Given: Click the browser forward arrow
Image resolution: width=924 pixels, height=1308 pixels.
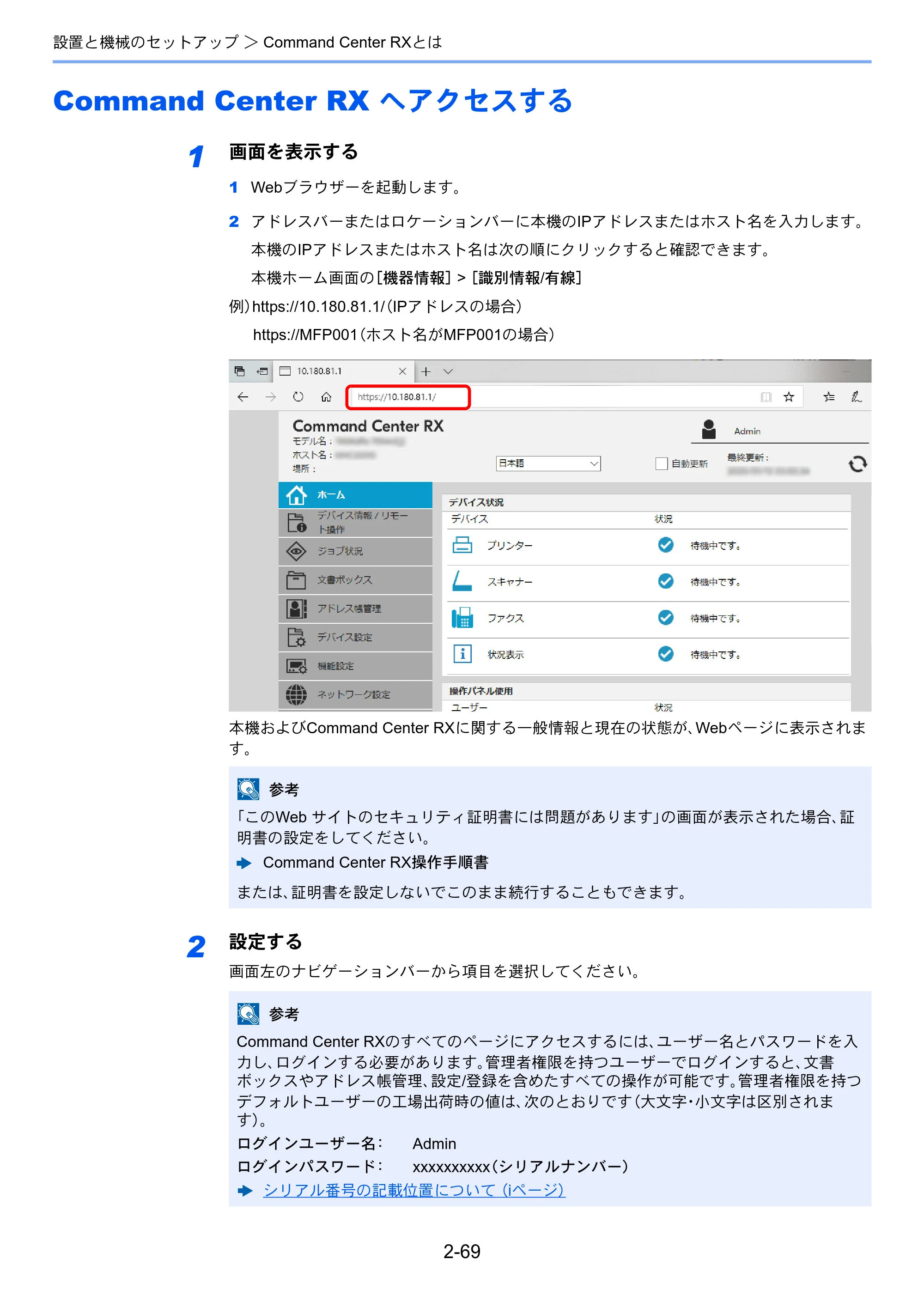Looking at the screenshot, I should click(271, 397).
